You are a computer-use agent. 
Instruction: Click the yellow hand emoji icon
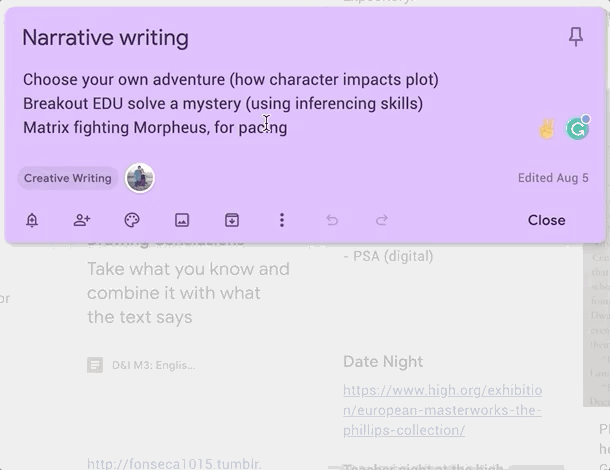tap(547, 128)
